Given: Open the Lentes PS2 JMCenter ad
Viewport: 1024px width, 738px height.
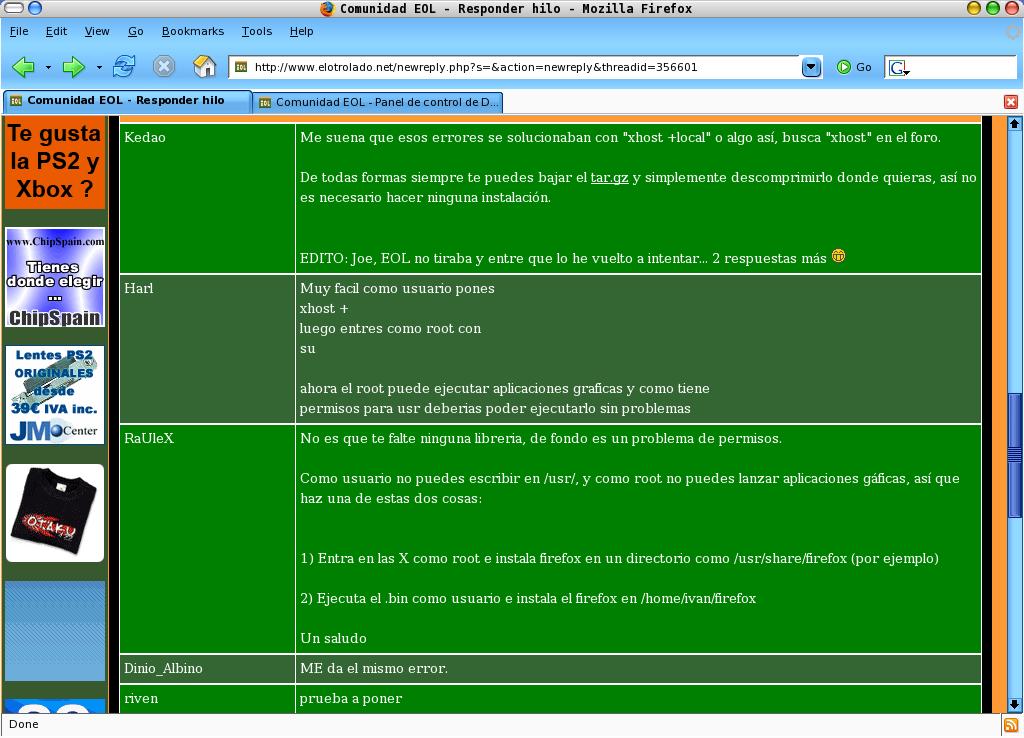Looking at the screenshot, I should (x=55, y=395).
